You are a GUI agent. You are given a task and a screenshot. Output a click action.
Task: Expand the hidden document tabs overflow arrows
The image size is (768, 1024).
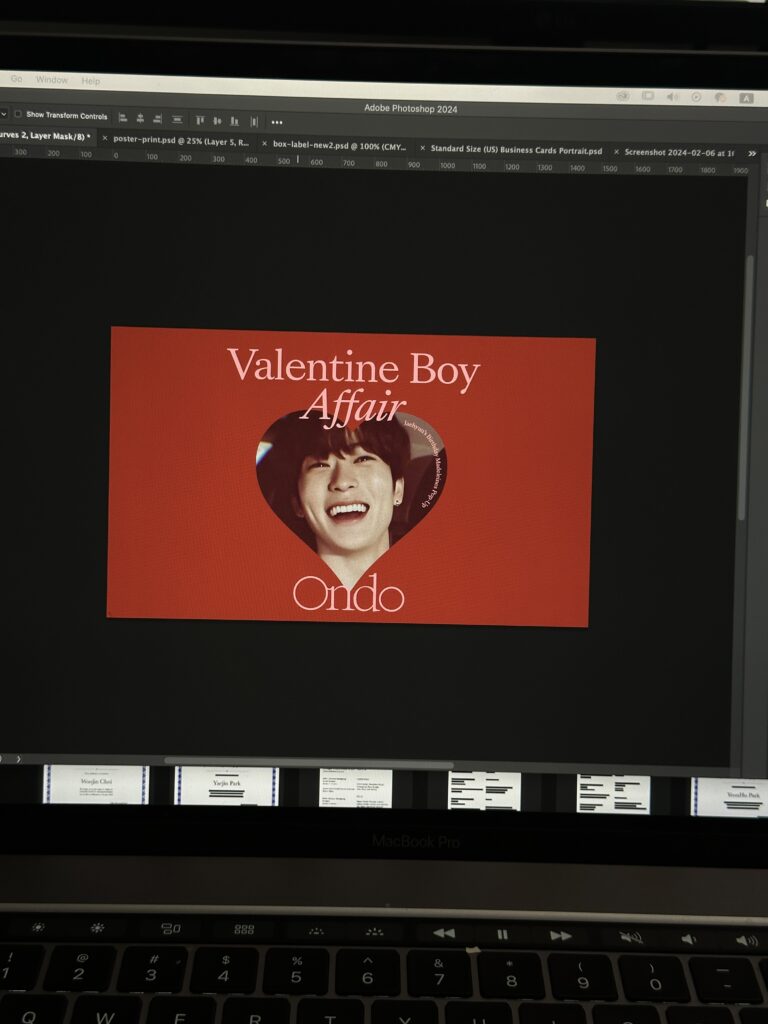(752, 154)
